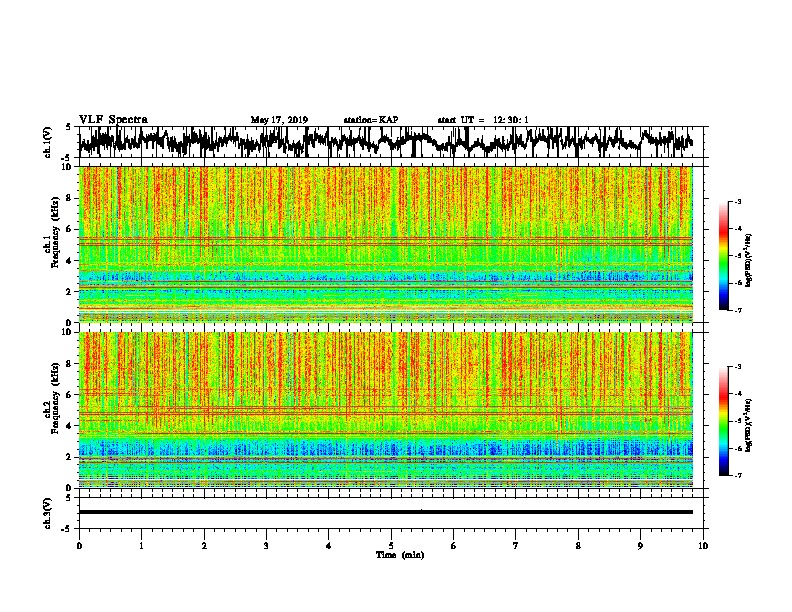Click time axis tick label "0"

coord(79,546)
